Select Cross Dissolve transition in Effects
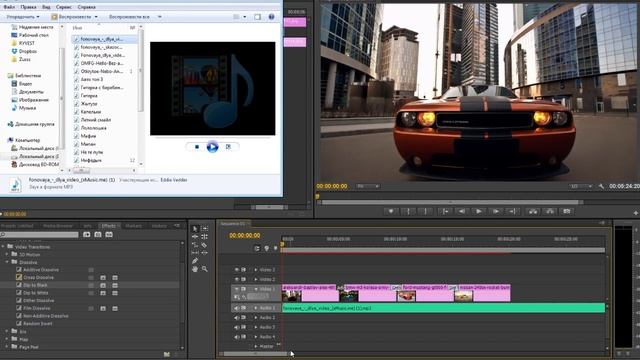640x360 pixels. [x=38, y=278]
